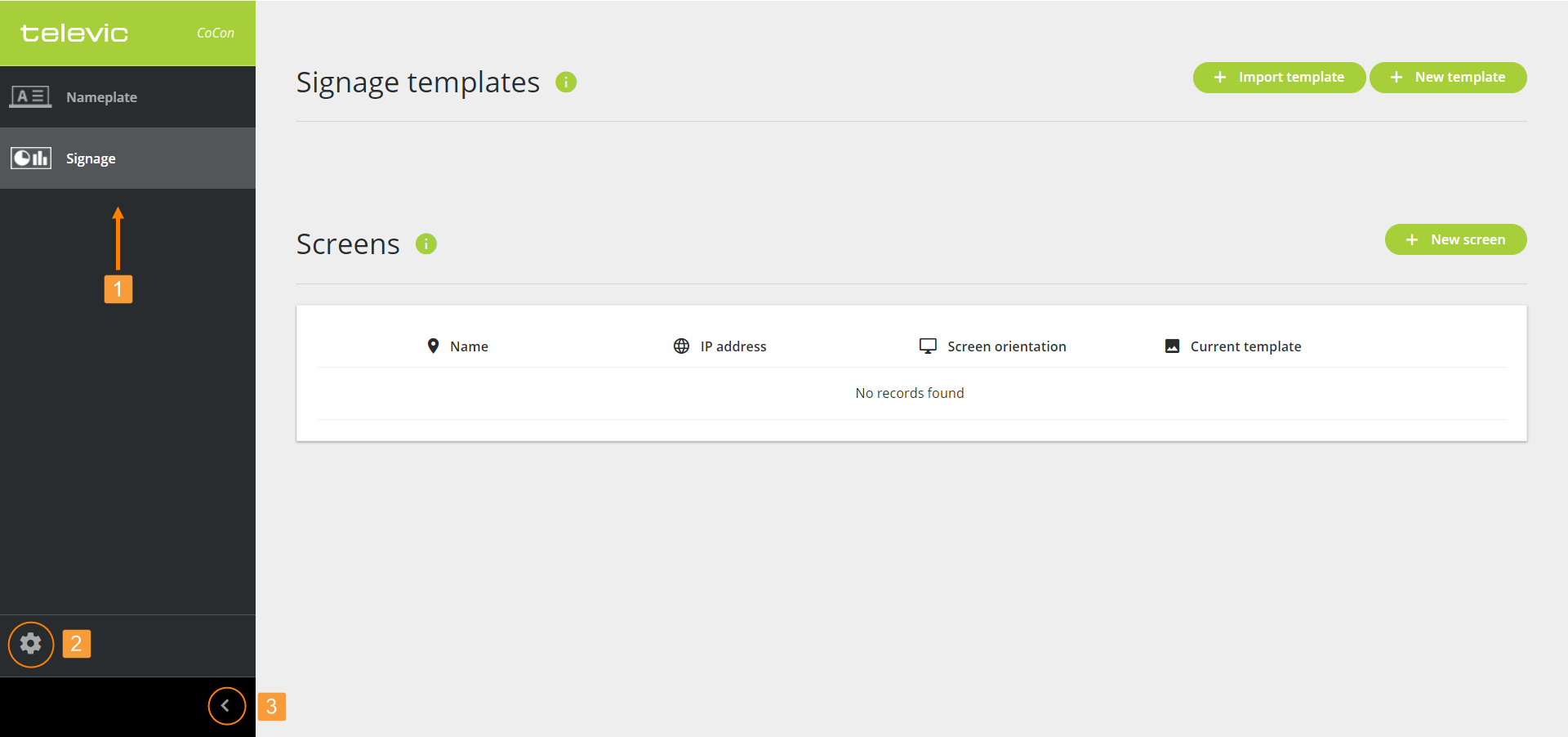Show info for Signage templates
This screenshot has height=737, width=1568.
pos(566,83)
